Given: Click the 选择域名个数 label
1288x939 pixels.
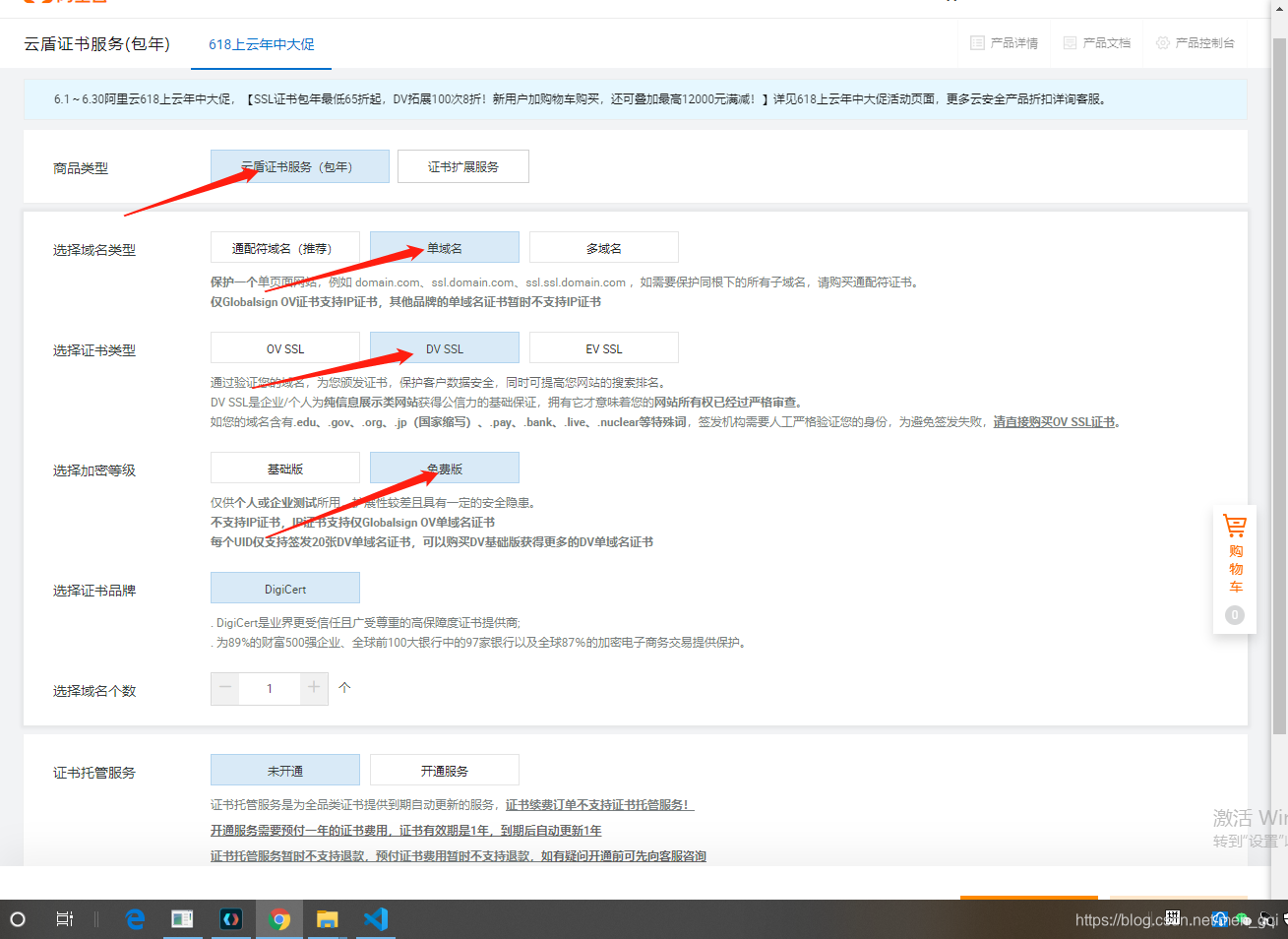Looking at the screenshot, I should (x=94, y=691).
